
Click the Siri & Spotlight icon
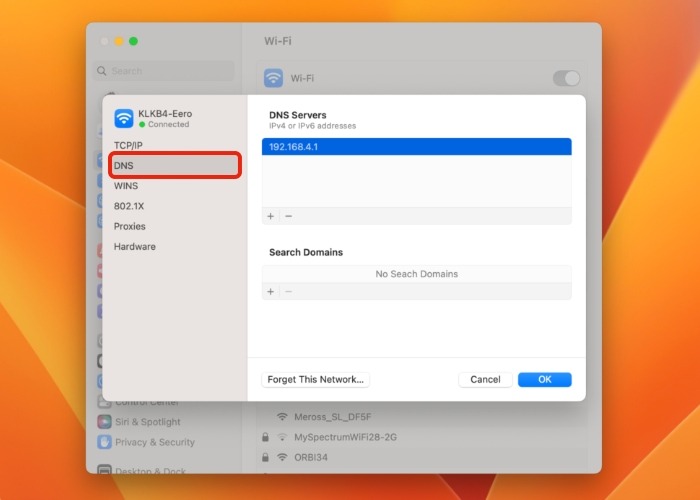(x=104, y=422)
